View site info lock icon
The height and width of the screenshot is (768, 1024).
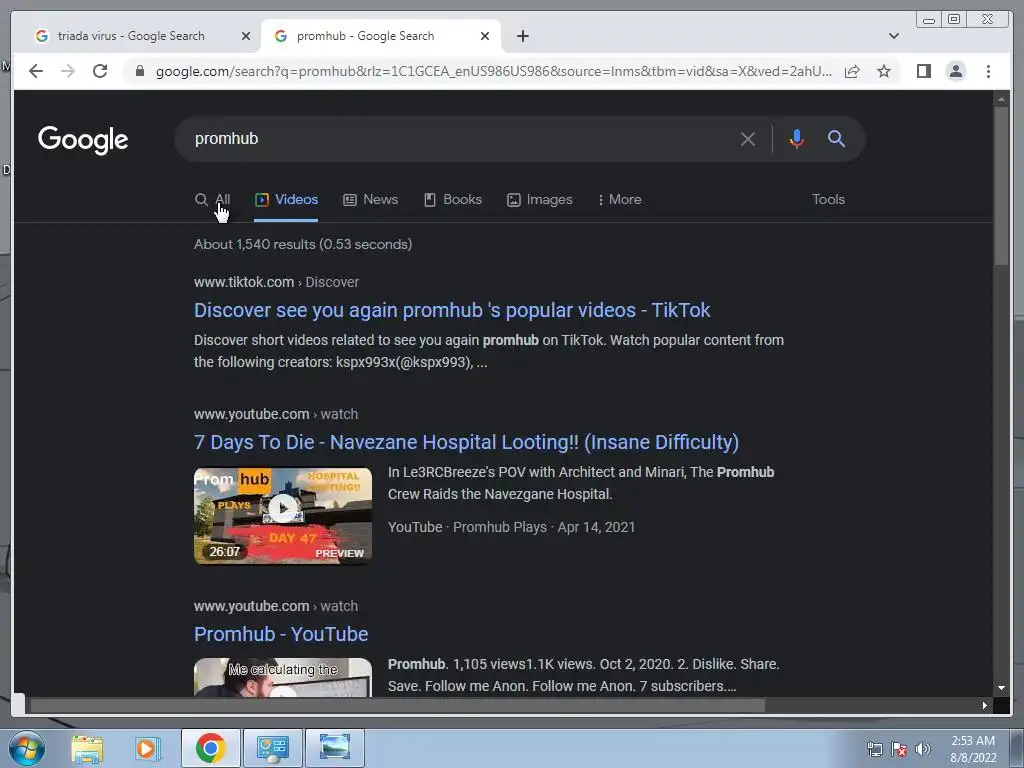pyautogui.click(x=140, y=71)
